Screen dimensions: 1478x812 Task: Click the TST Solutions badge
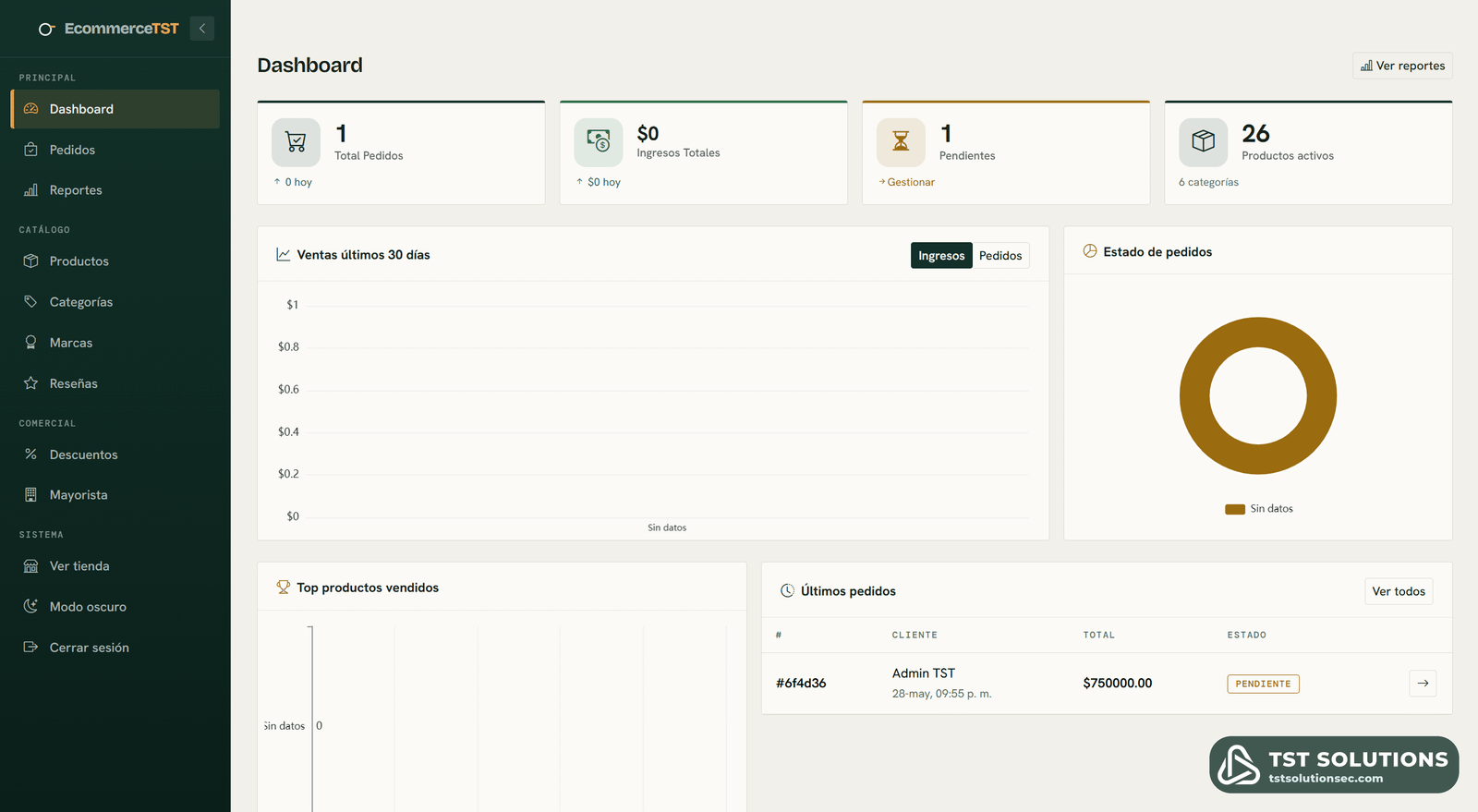coord(1334,765)
